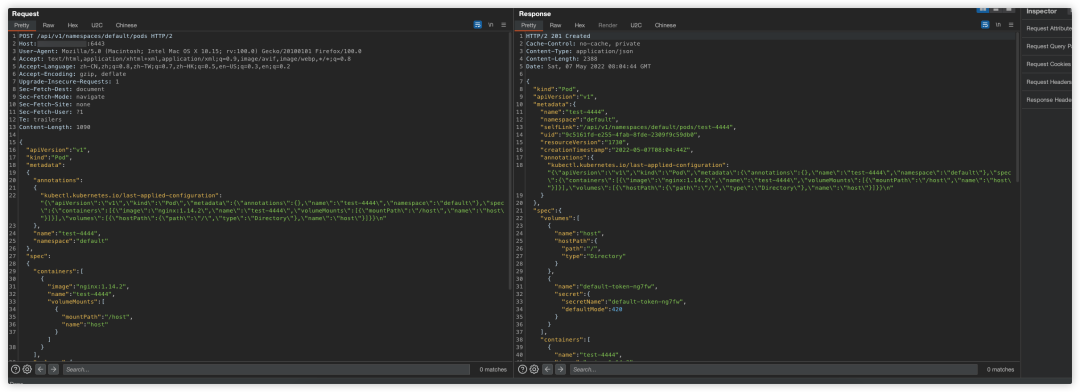The width and height of the screenshot is (1080, 392).
Task: Click the Request panel search field
Action: [x=266, y=370]
